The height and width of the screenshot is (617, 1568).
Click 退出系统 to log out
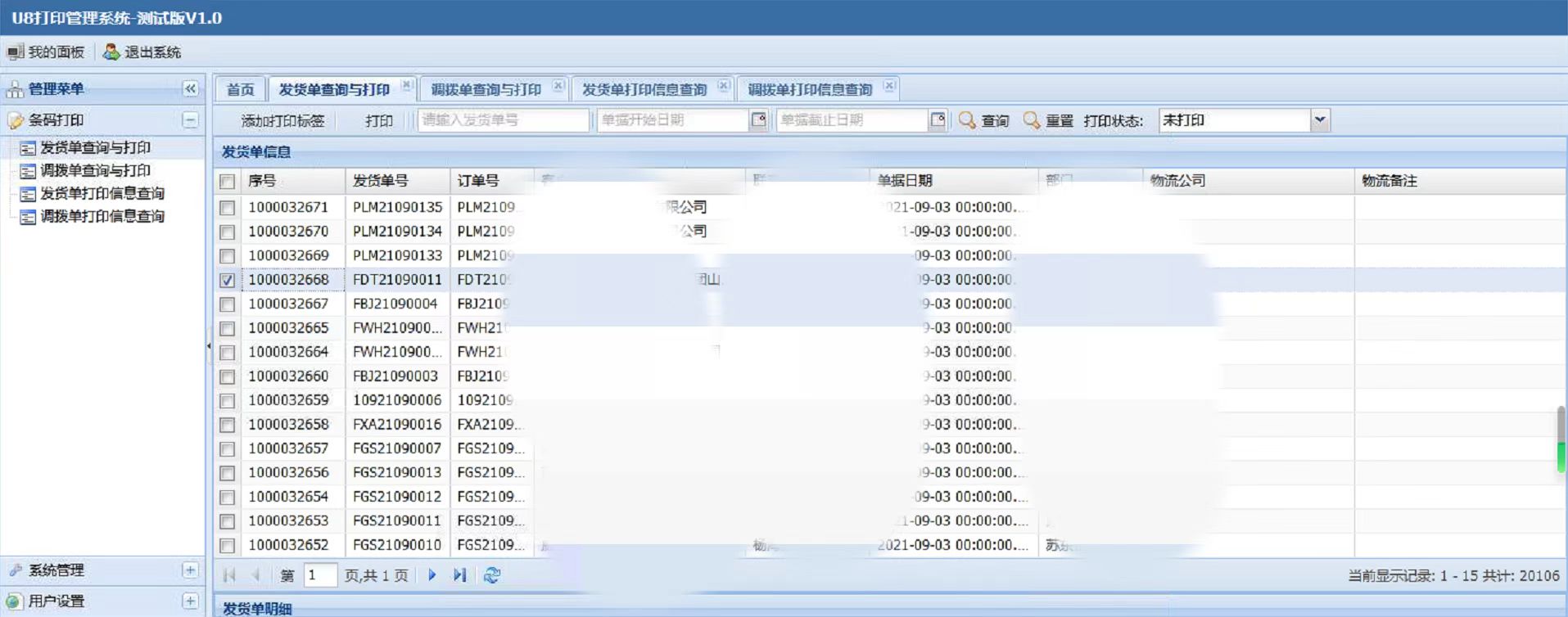142,52
